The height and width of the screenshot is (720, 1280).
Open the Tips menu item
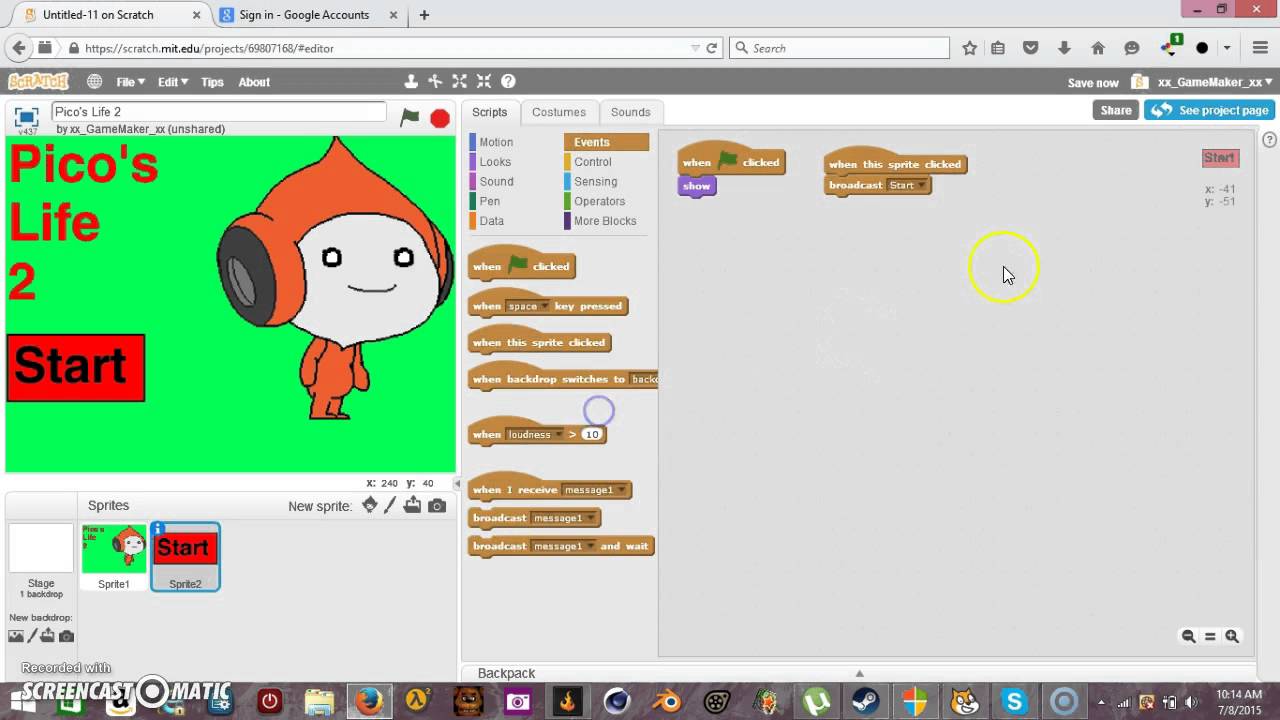coord(212,82)
